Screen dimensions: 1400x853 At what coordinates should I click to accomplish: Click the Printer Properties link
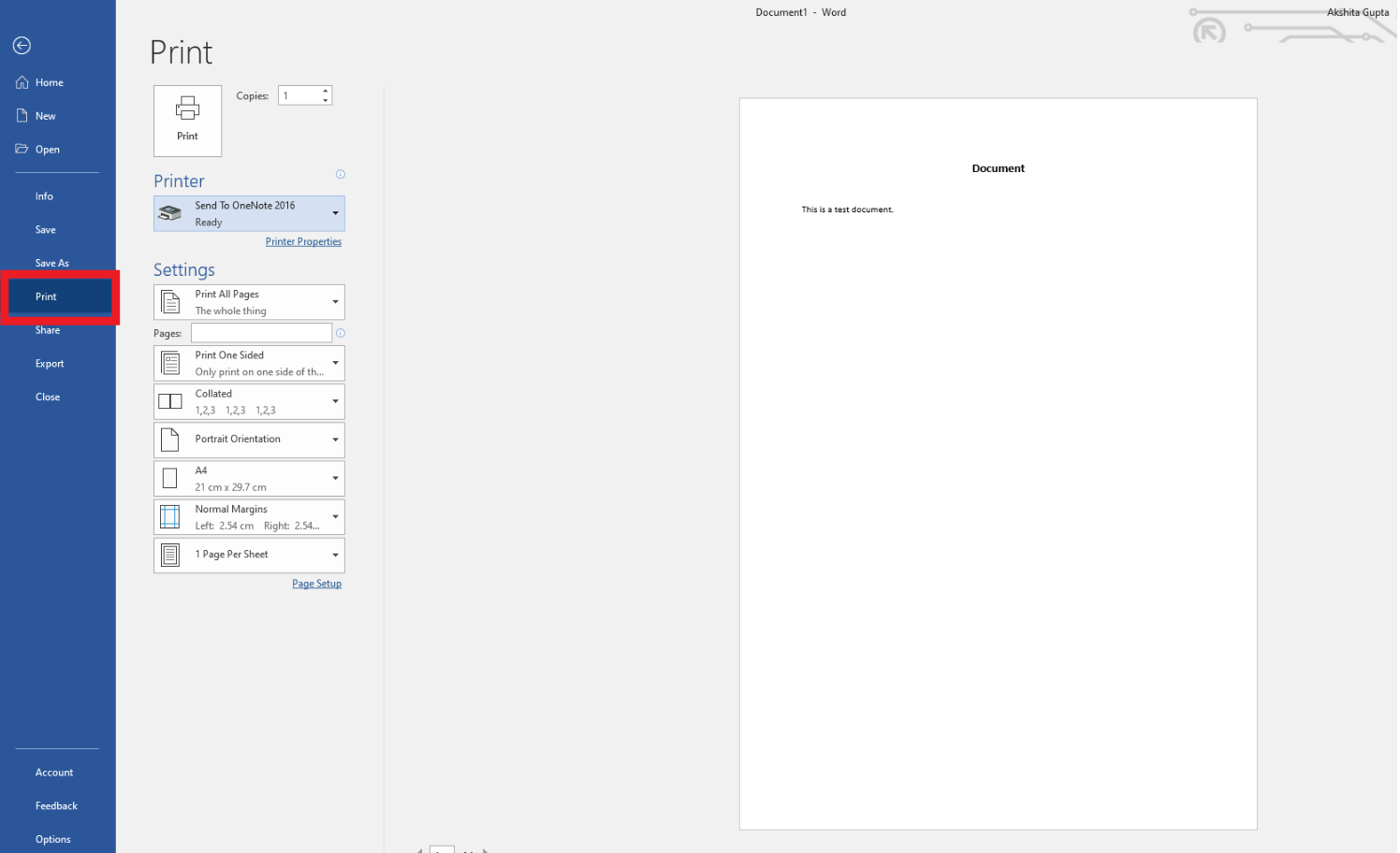point(303,240)
